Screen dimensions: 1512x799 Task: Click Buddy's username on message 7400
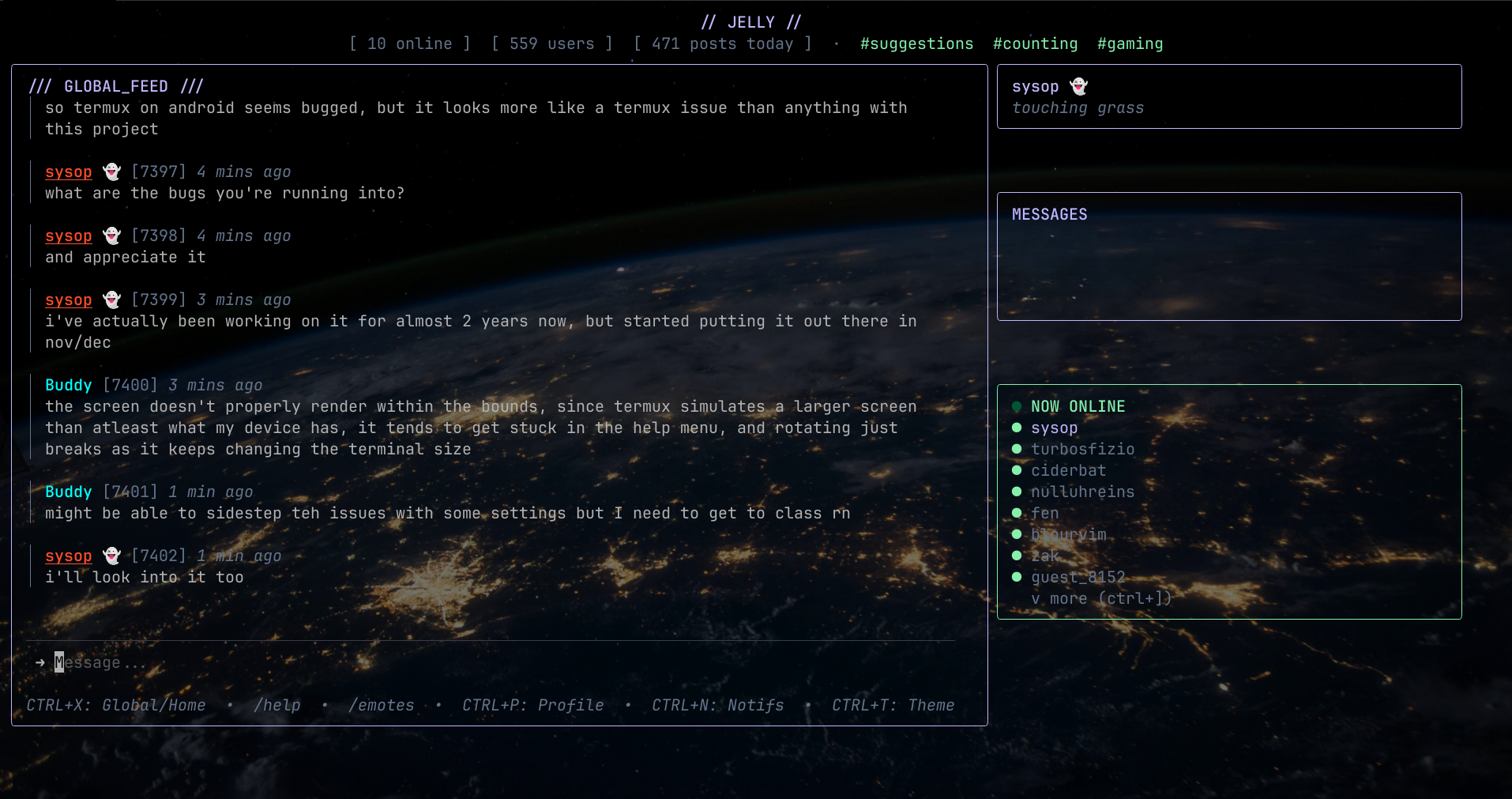(68, 385)
